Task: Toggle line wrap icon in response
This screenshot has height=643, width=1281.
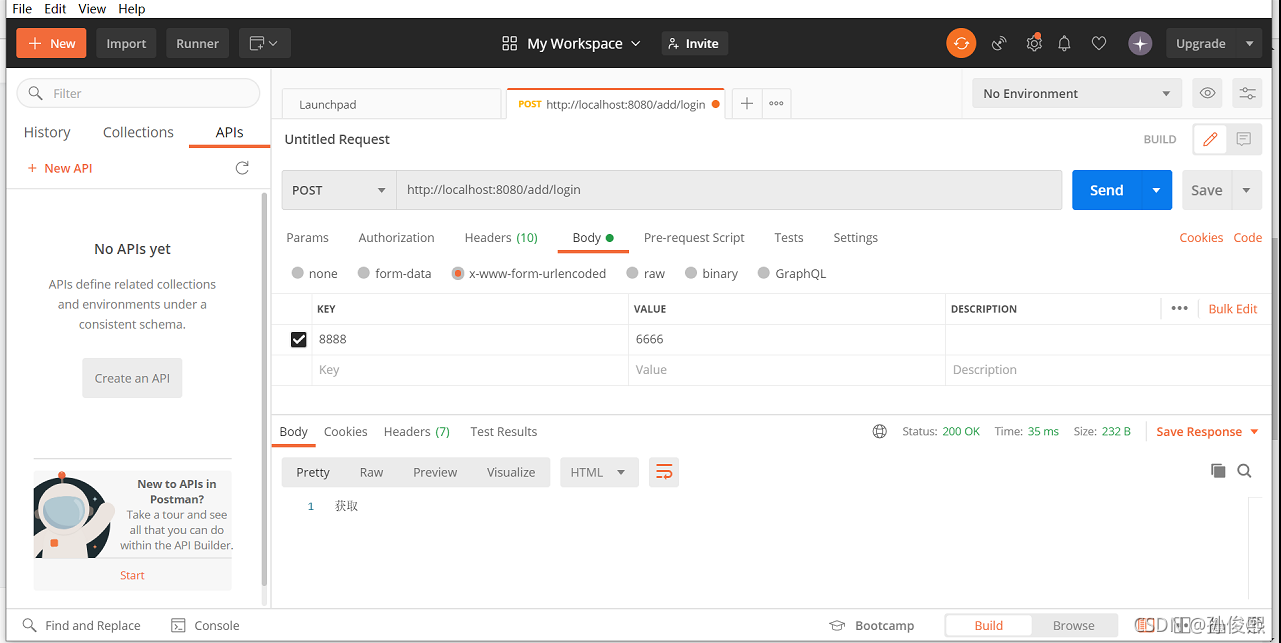Action: [664, 472]
